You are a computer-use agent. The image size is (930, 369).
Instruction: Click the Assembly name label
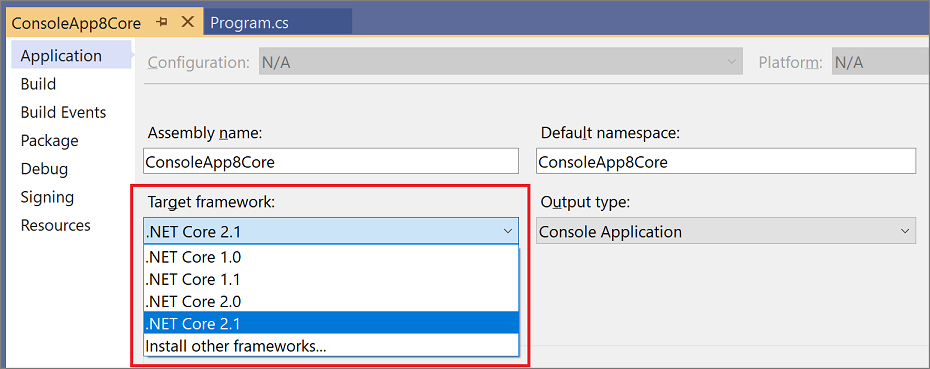pos(205,133)
